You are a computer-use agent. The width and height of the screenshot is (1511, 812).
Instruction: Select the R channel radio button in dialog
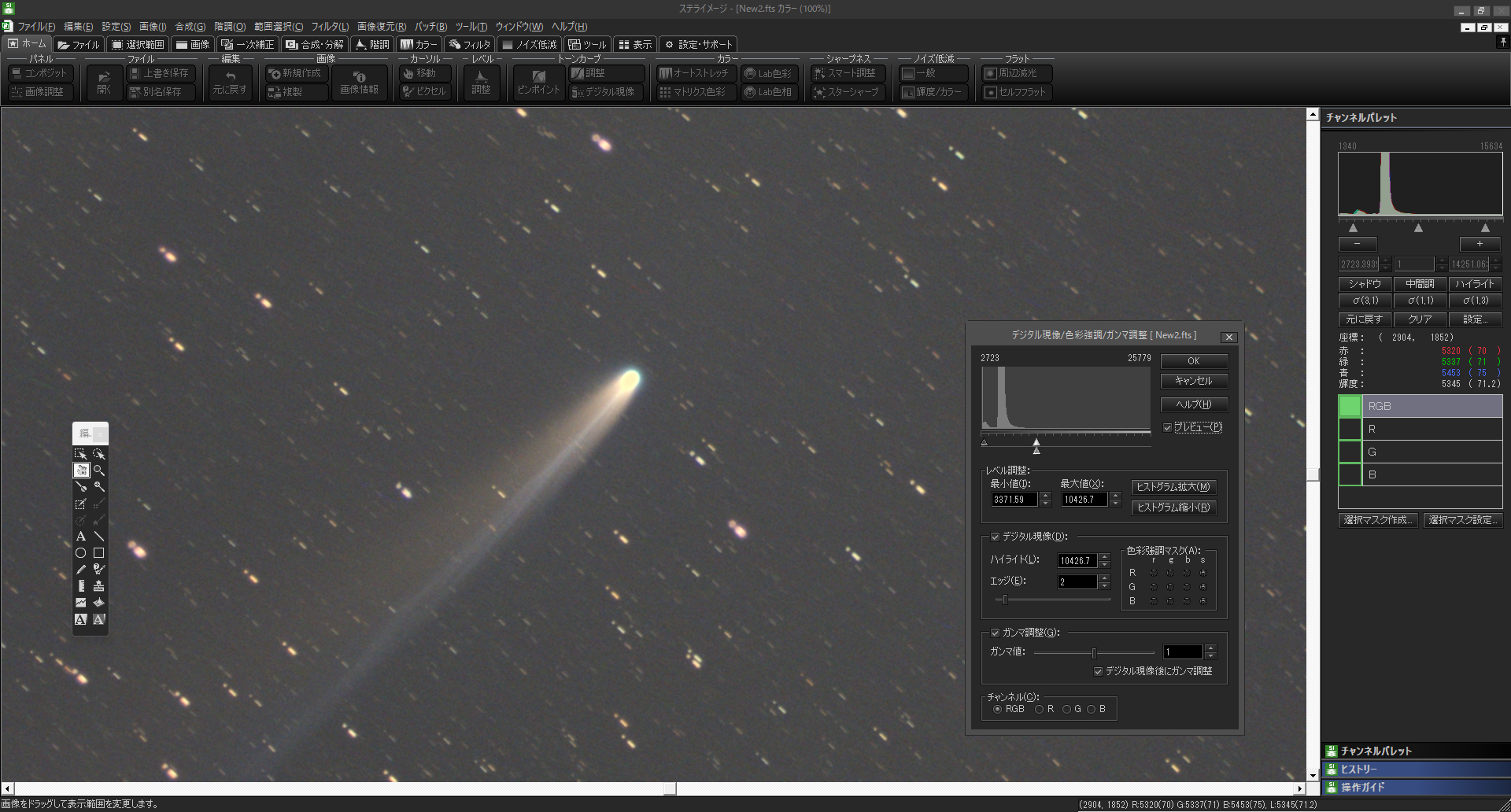1039,709
